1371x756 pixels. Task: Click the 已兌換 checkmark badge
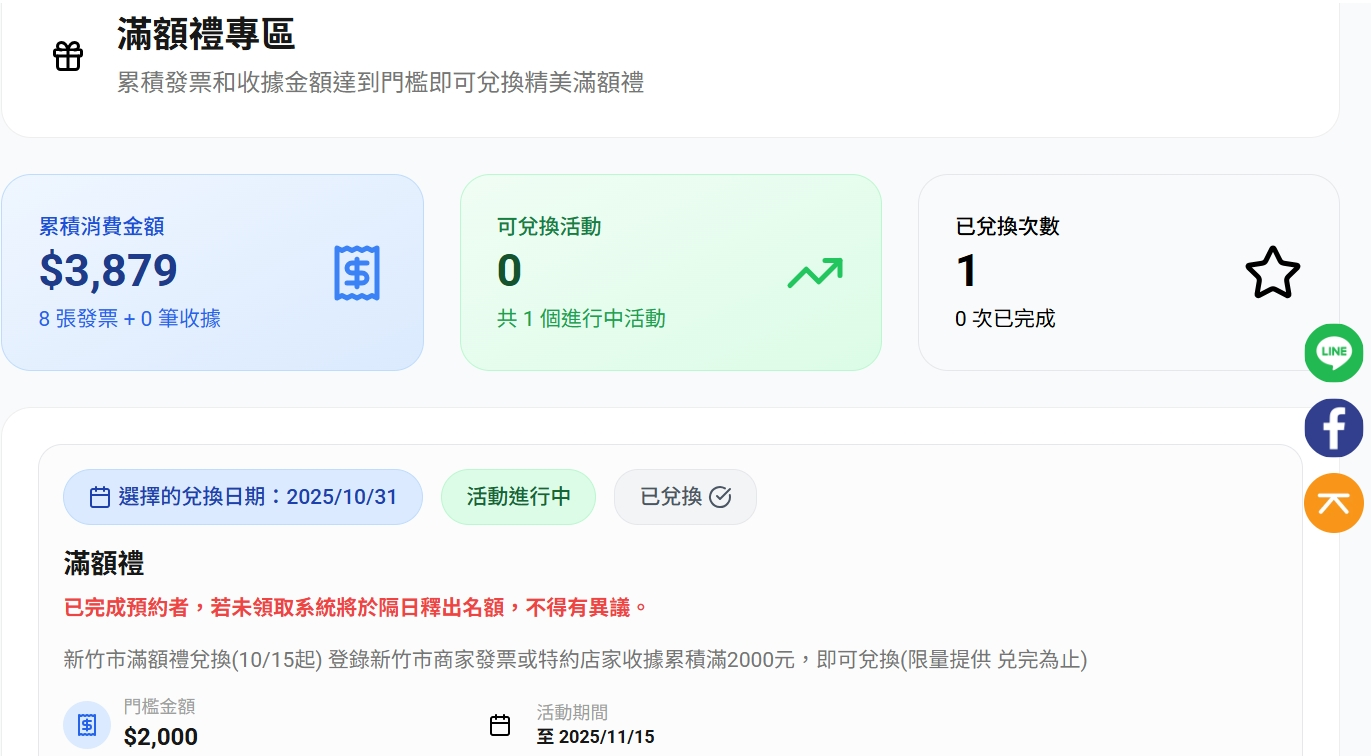[x=685, y=497]
